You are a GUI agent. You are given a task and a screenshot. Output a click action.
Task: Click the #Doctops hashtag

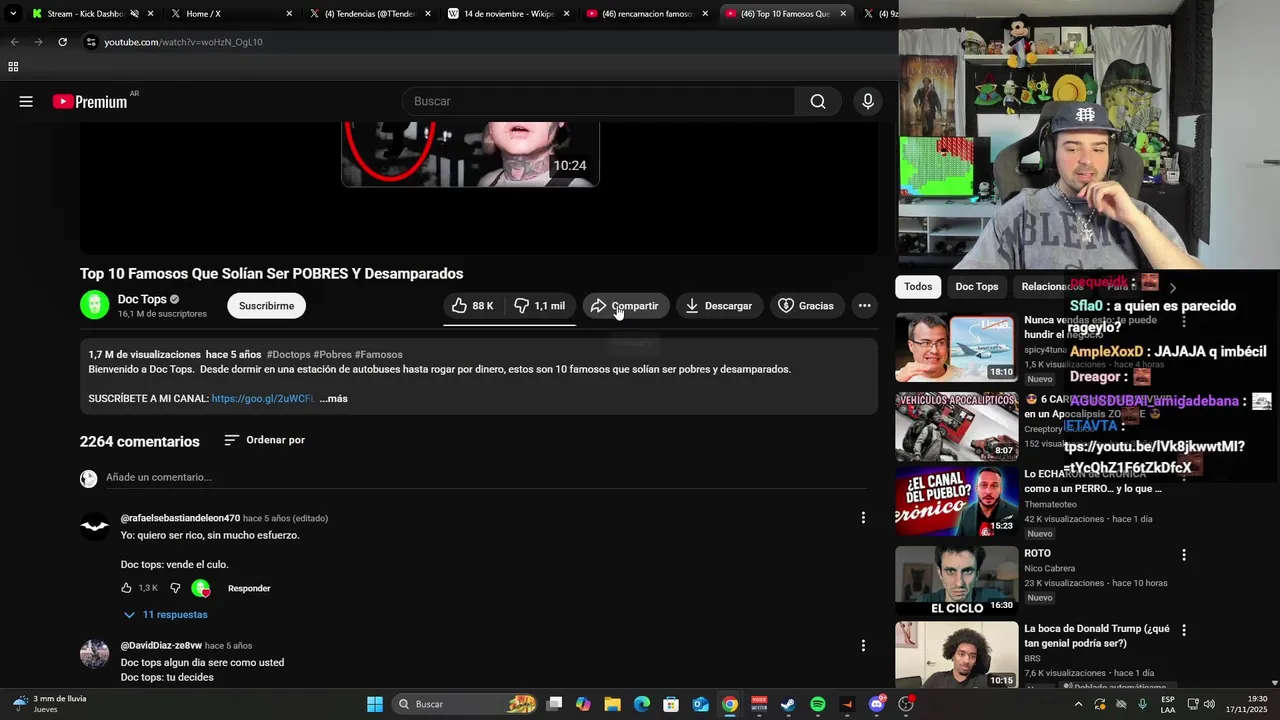point(288,354)
